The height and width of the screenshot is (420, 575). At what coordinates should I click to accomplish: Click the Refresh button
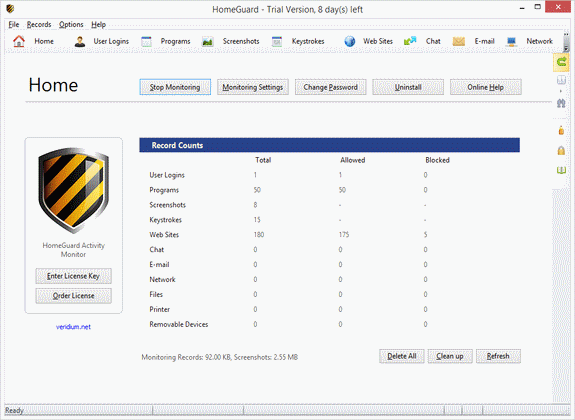(498, 356)
